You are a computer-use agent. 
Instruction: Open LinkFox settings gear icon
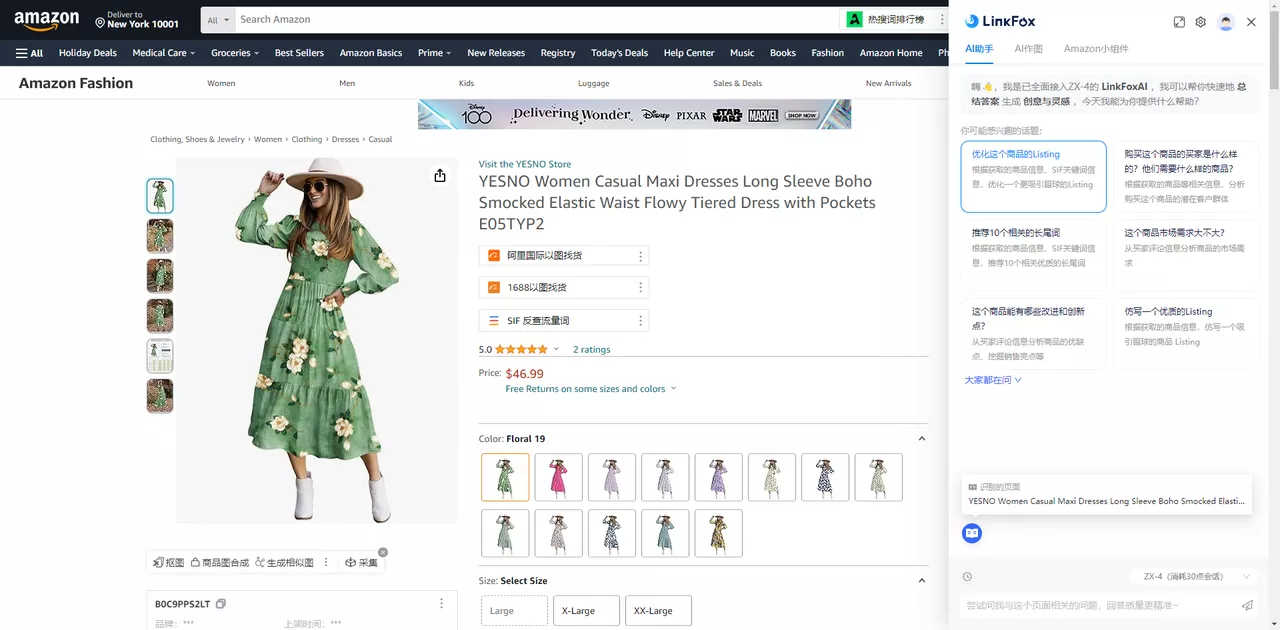point(1201,22)
